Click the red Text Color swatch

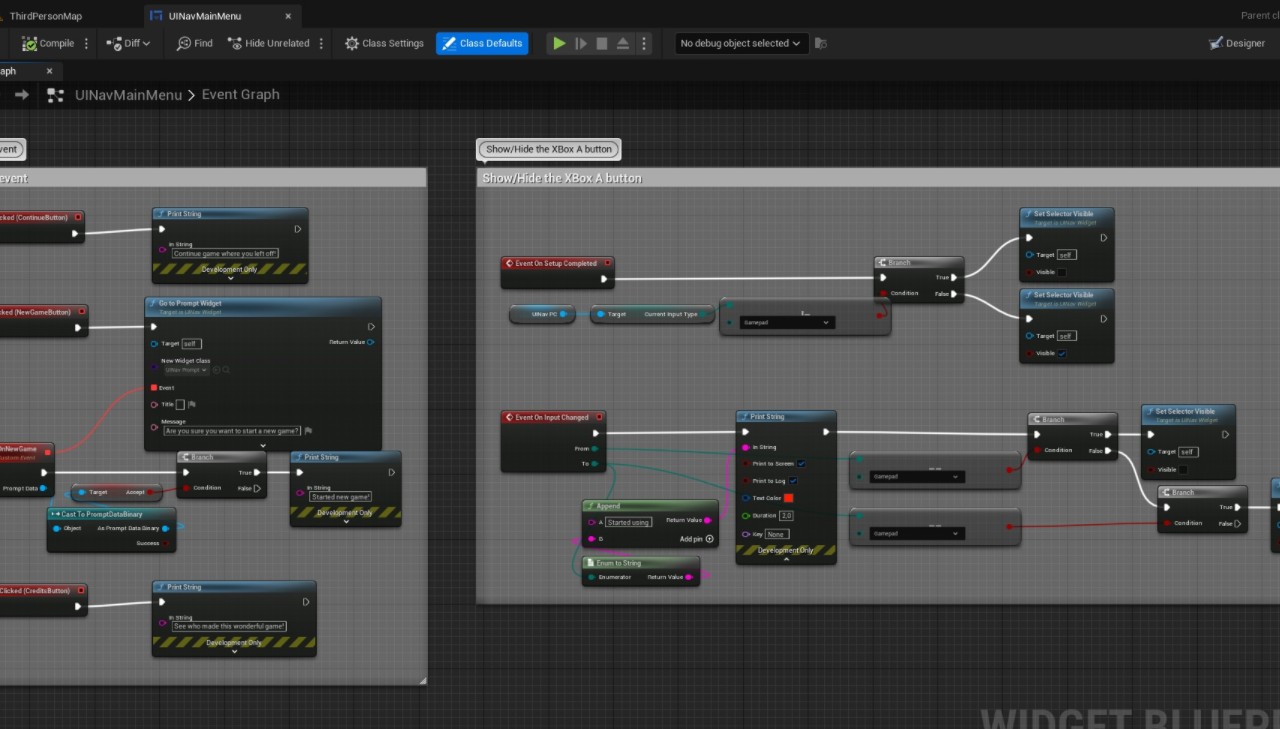(788, 498)
